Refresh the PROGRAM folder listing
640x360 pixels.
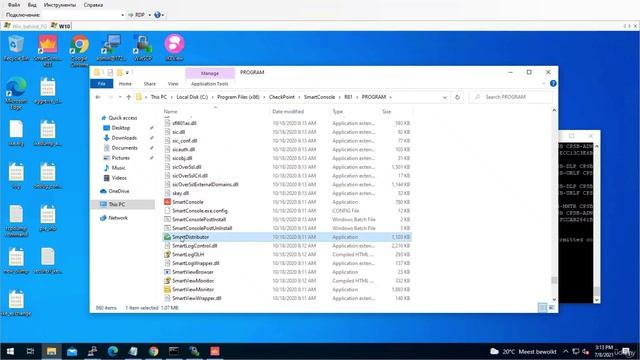tap(457, 97)
